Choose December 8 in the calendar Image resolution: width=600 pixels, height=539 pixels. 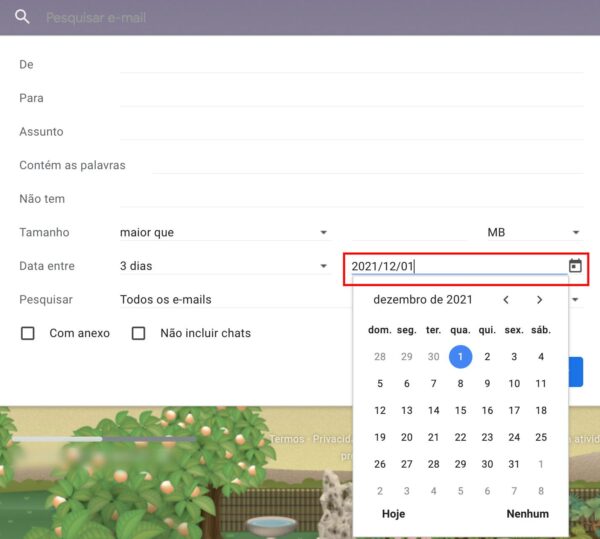click(460, 383)
